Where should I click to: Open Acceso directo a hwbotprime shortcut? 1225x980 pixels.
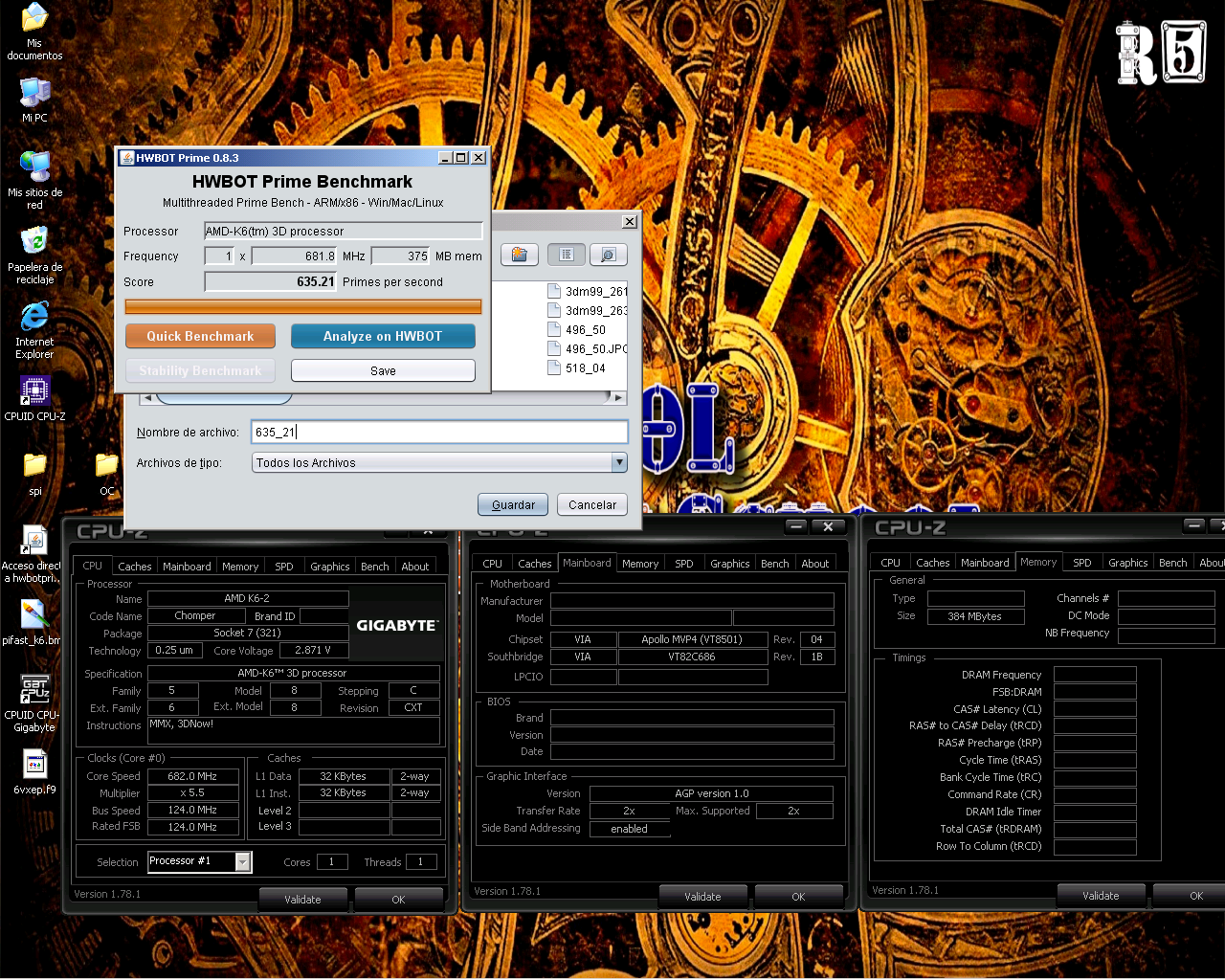[x=34, y=554]
